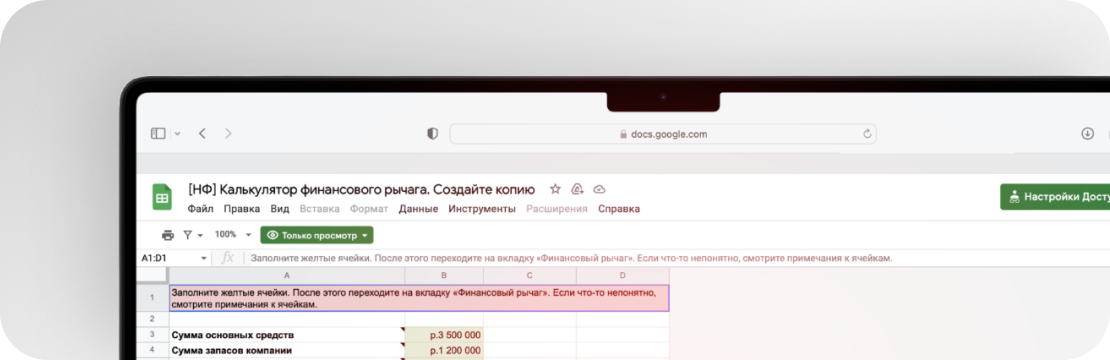Select column D header
This screenshot has width=1110, height=360.
[x=622, y=275]
